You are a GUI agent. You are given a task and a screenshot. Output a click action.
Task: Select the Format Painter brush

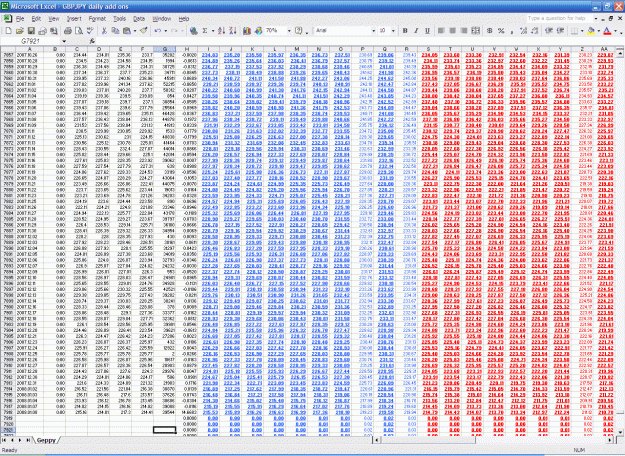144,31
